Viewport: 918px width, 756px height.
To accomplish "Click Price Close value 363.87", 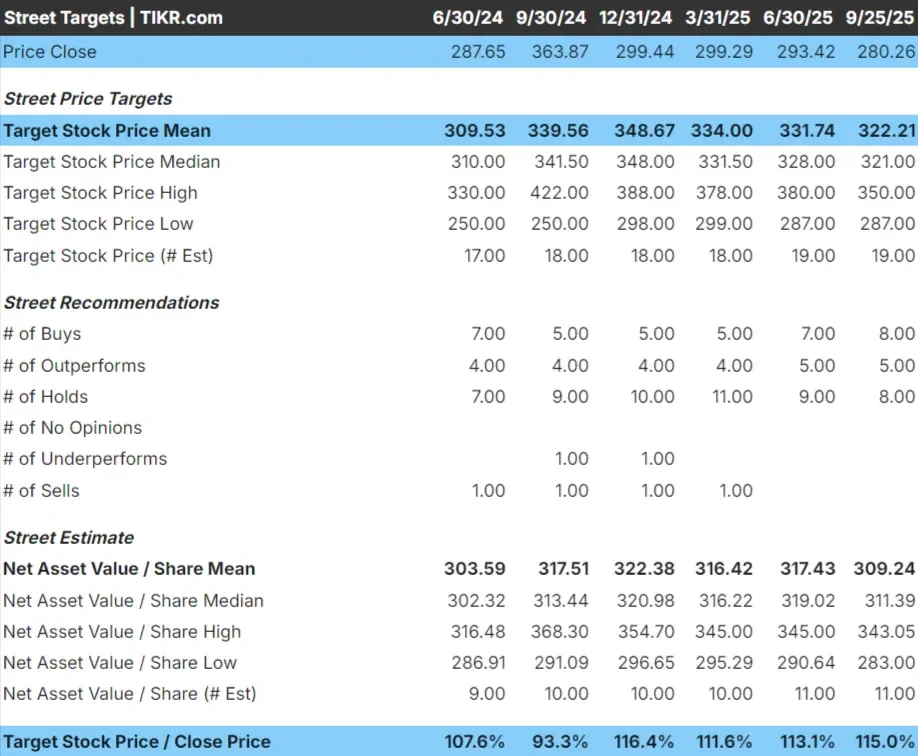I will coord(560,52).
